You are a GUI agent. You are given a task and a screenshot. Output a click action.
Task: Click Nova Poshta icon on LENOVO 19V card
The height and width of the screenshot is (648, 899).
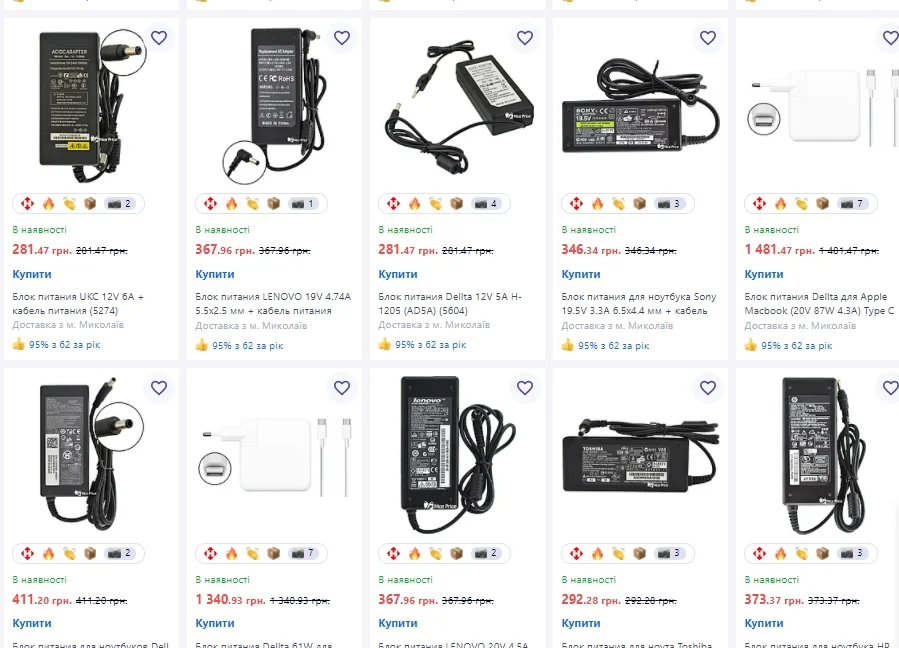(210, 204)
